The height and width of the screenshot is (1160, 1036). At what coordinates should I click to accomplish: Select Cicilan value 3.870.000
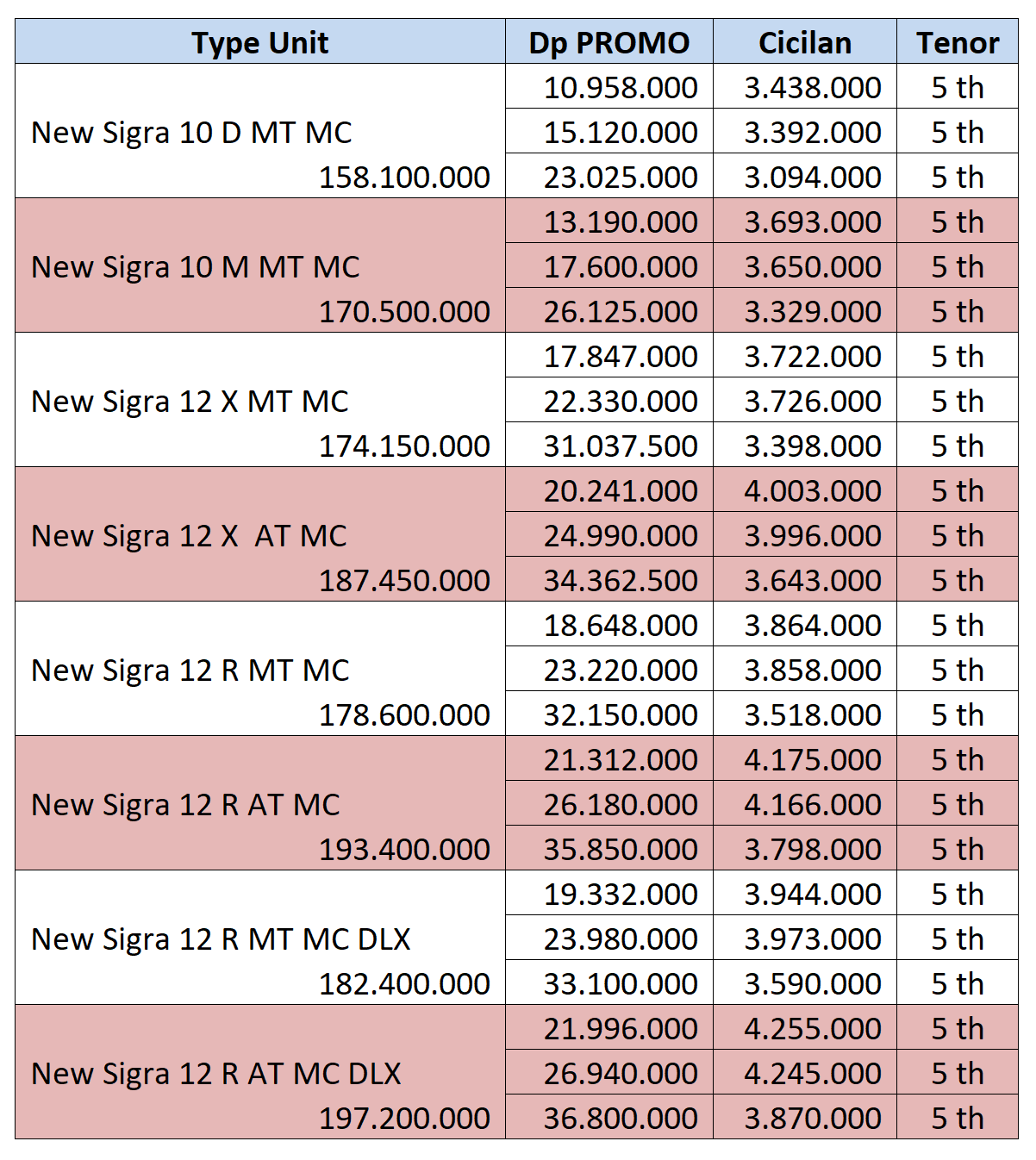(x=813, y=1119)
